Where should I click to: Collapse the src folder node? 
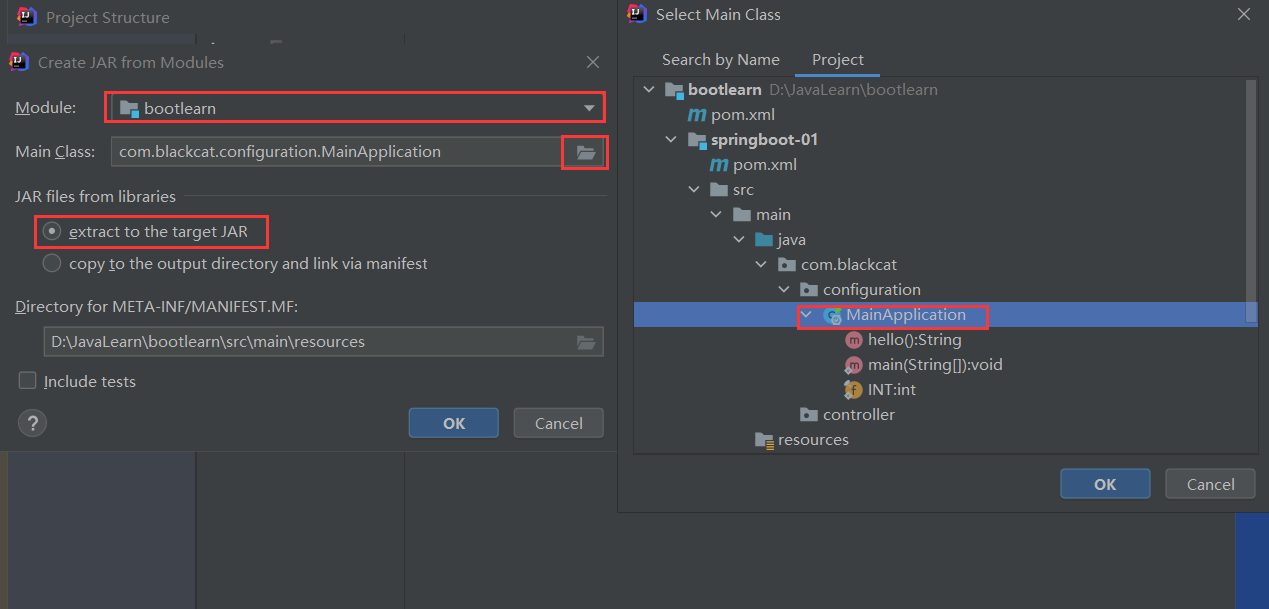pos(693,190)
